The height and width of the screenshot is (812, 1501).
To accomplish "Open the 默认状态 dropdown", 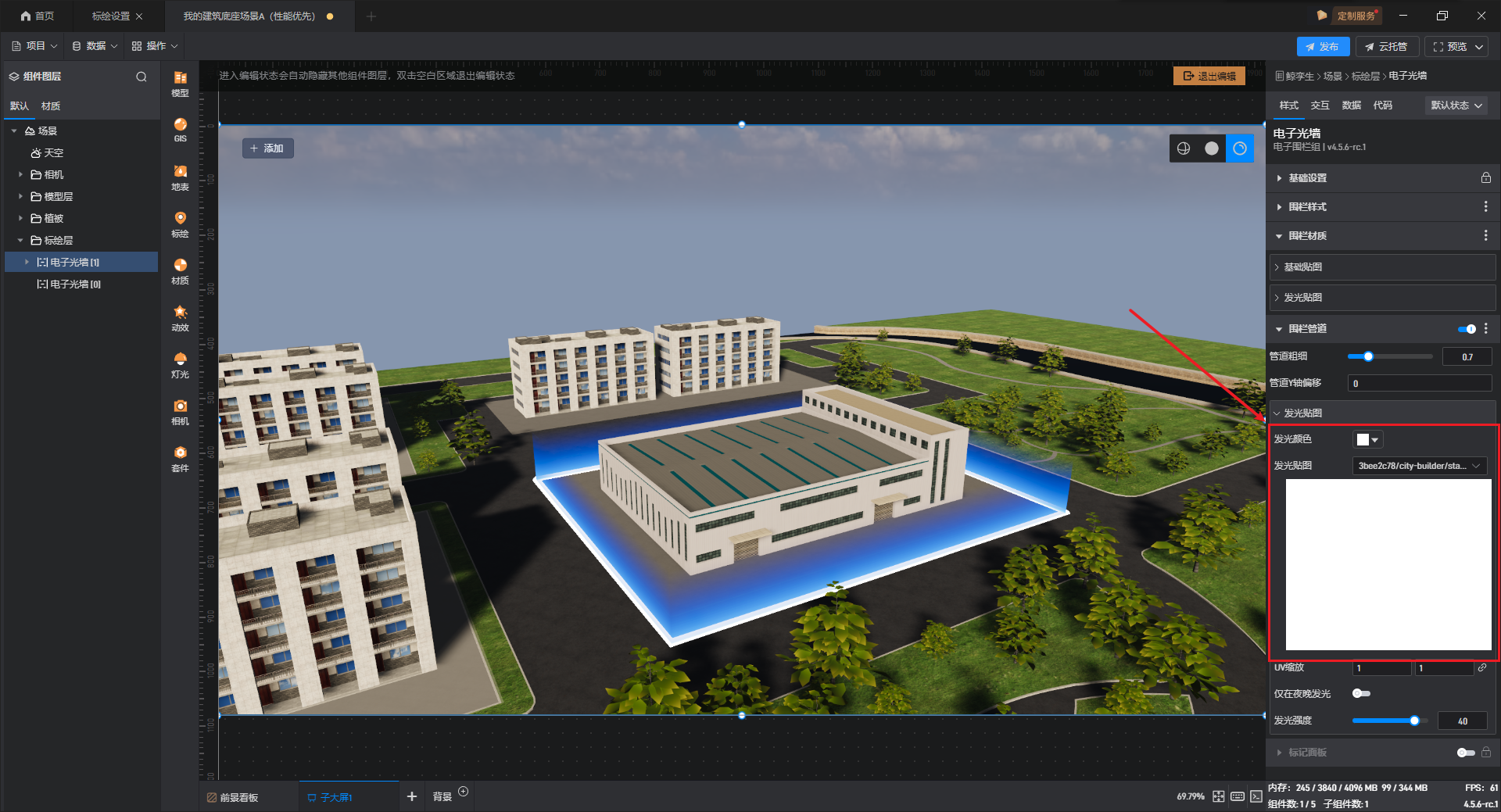I will [1456, 106].
